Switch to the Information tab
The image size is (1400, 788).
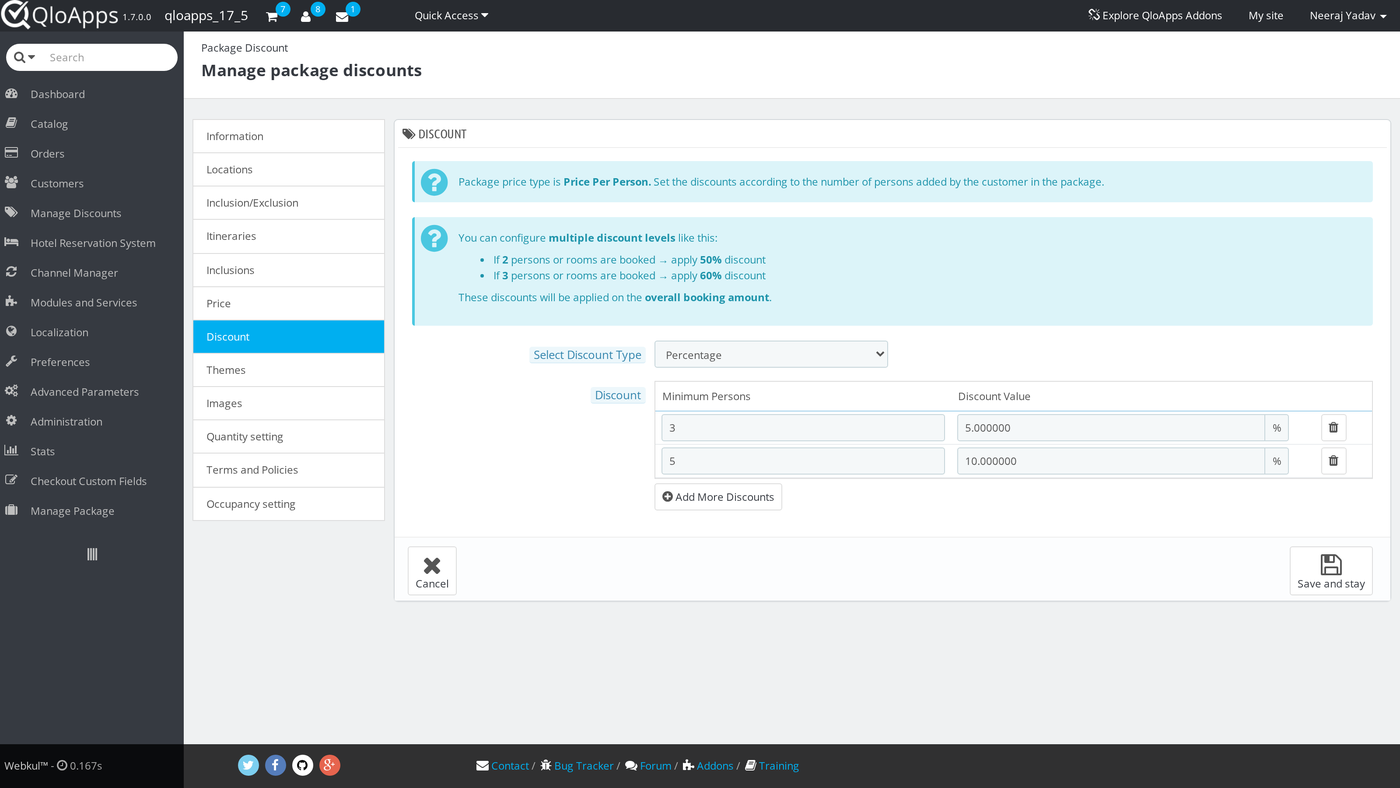[288, 136]
